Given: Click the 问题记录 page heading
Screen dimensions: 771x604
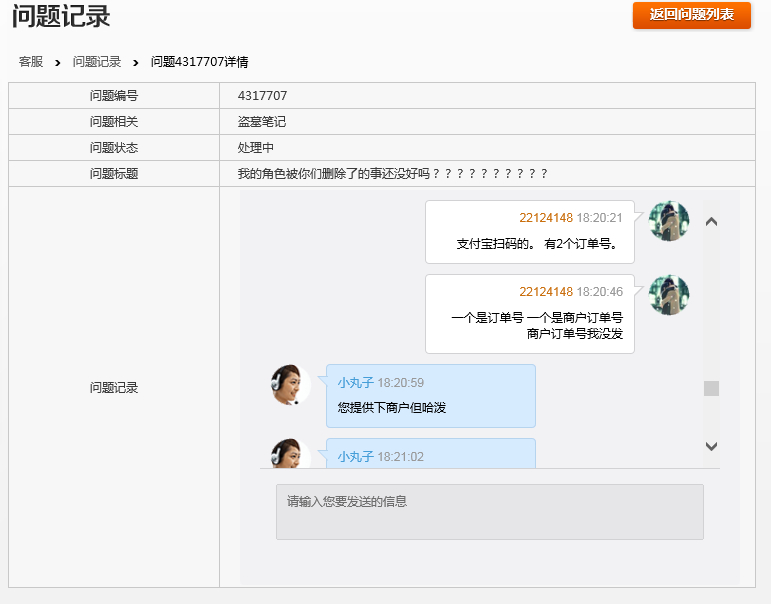Looking at the screenshot, I should [x=61, y=16].
